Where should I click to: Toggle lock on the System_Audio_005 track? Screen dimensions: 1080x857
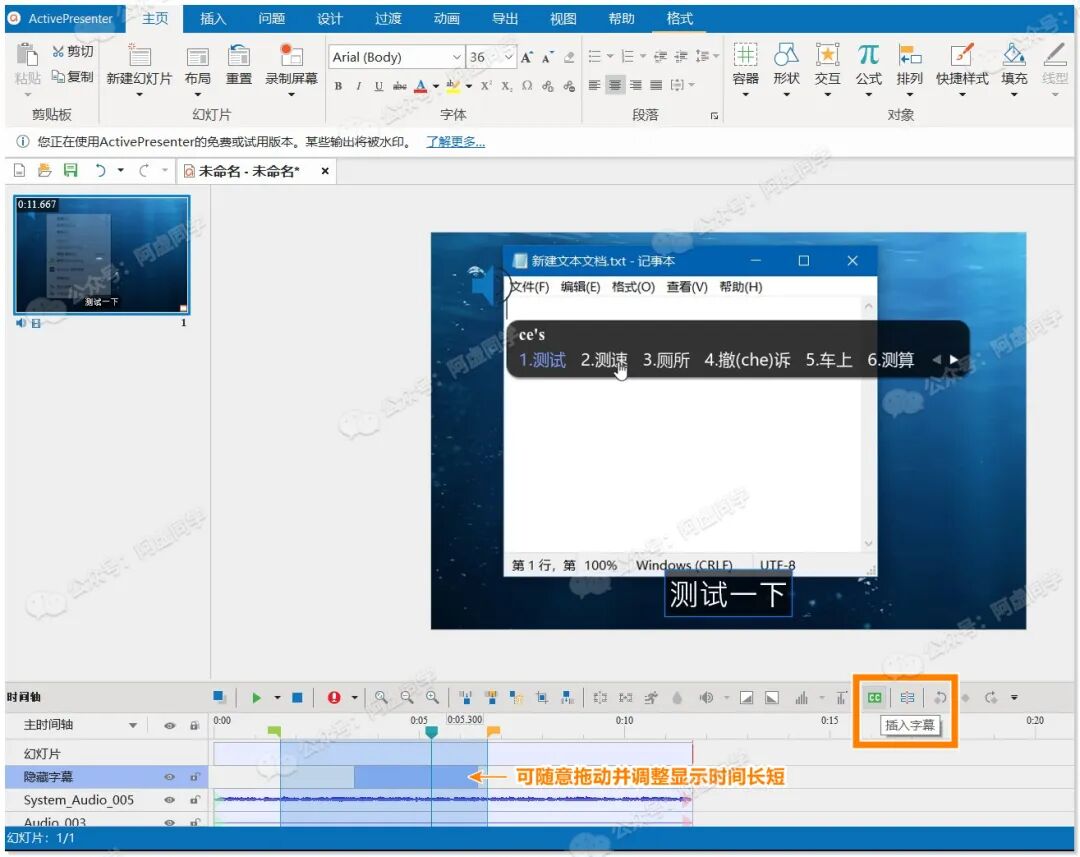click(x=195, y=801)
